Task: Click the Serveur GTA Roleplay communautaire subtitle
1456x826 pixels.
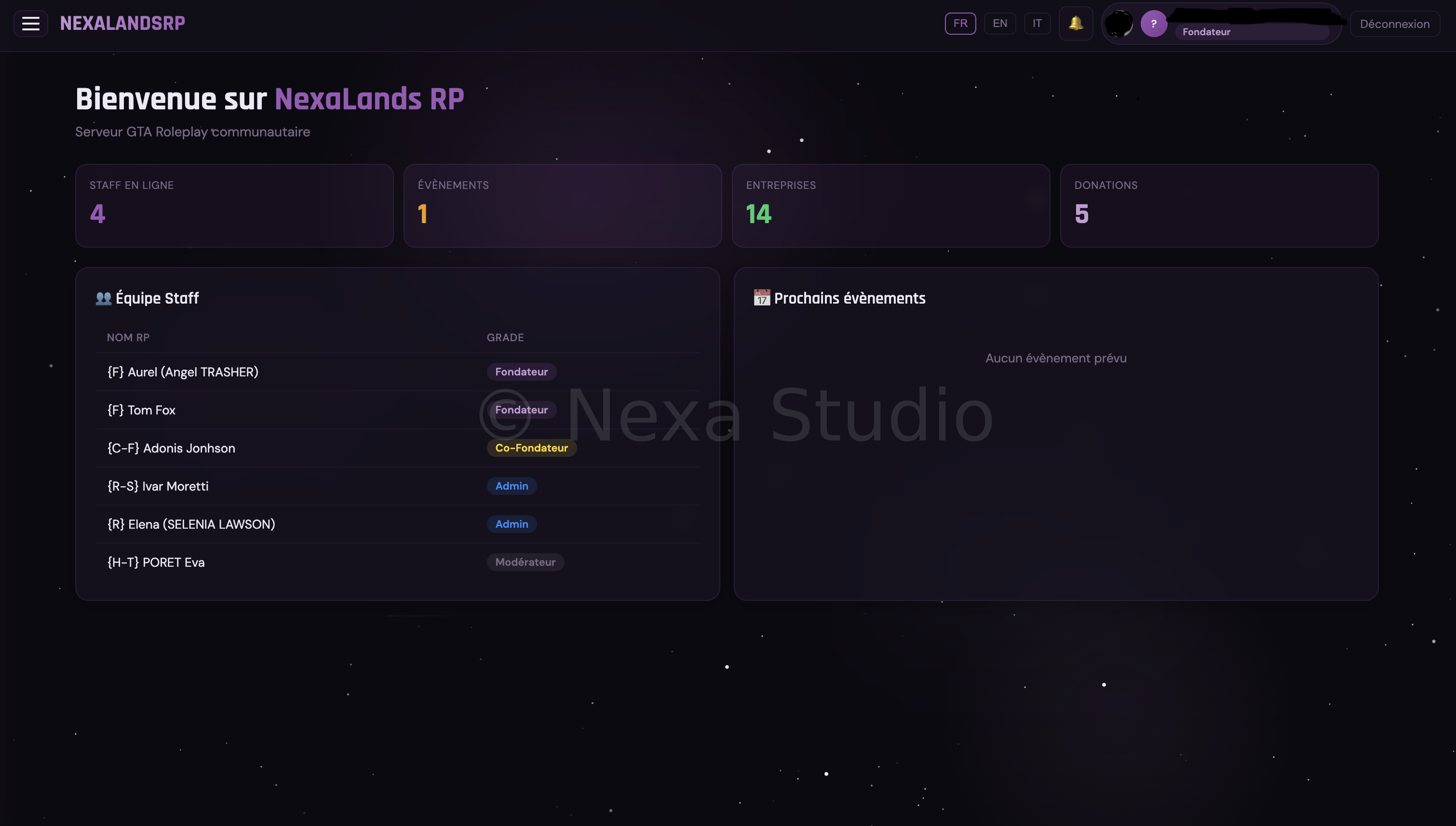Action: 192,132
